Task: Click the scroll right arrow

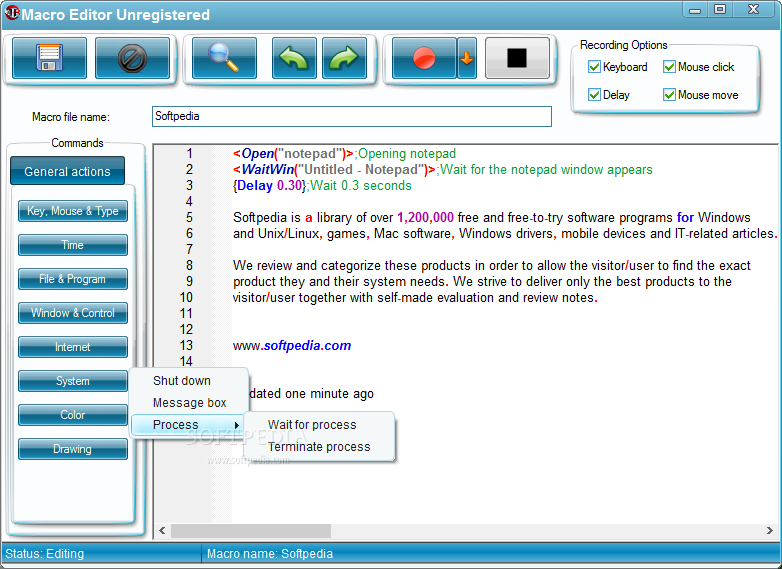Action: point(770,531)
